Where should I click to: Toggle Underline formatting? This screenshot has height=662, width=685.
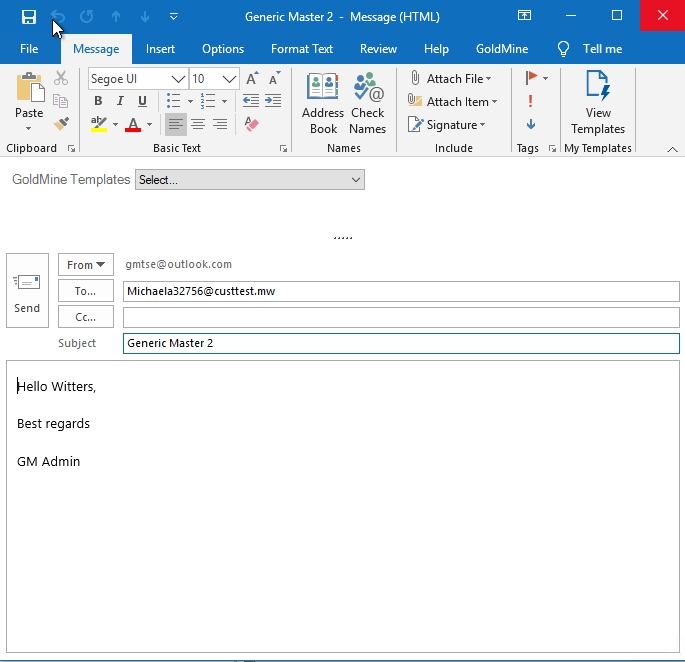(x=142, y=101)
